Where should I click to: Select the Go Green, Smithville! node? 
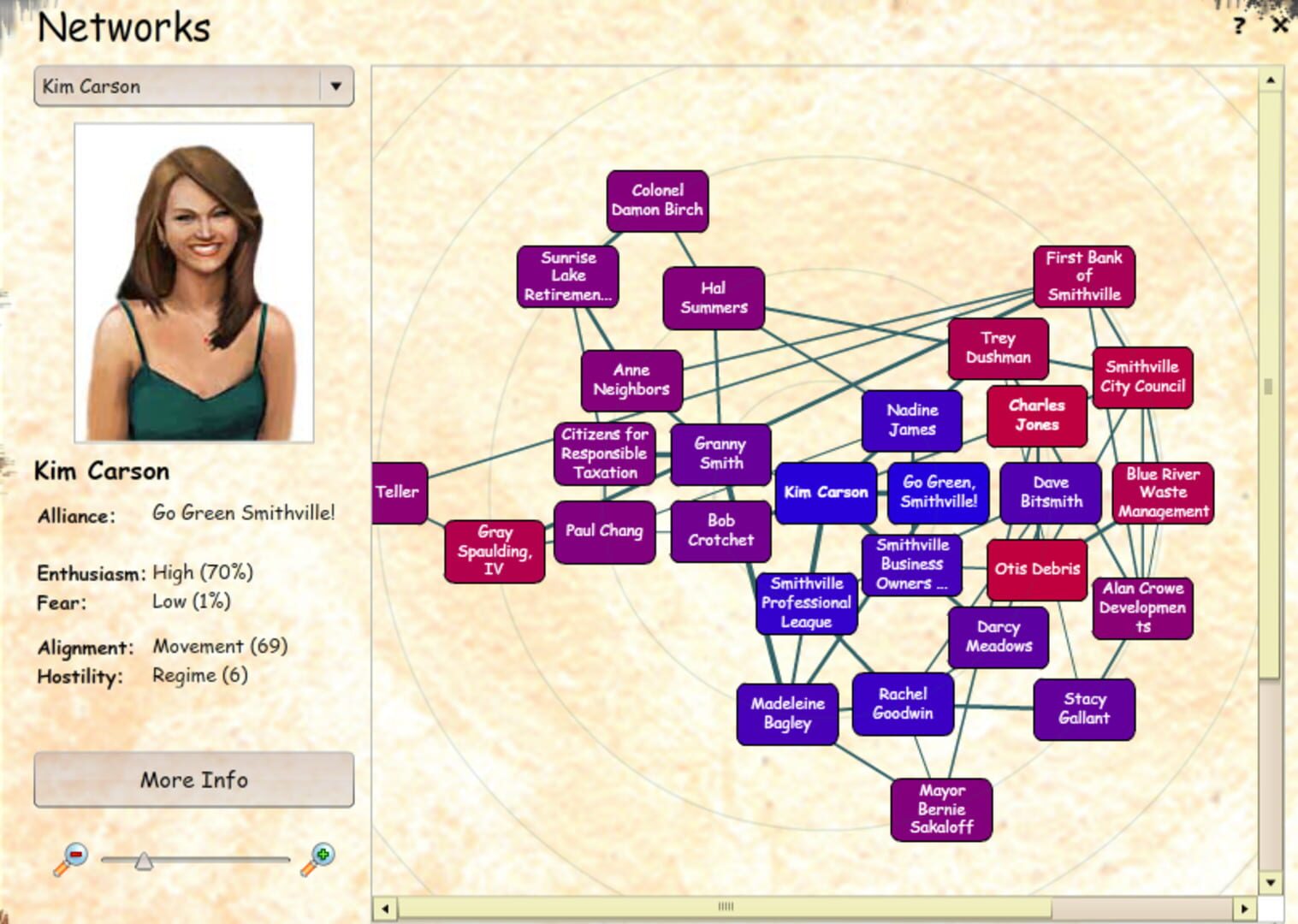[x=939, y=492]
